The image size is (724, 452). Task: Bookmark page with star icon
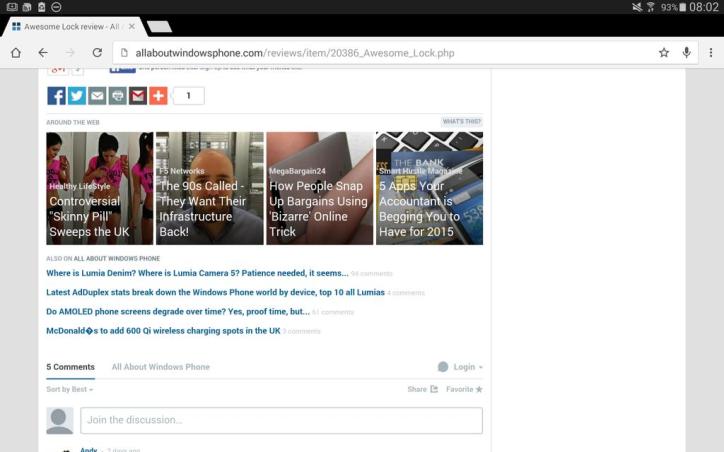click(663, 52)
